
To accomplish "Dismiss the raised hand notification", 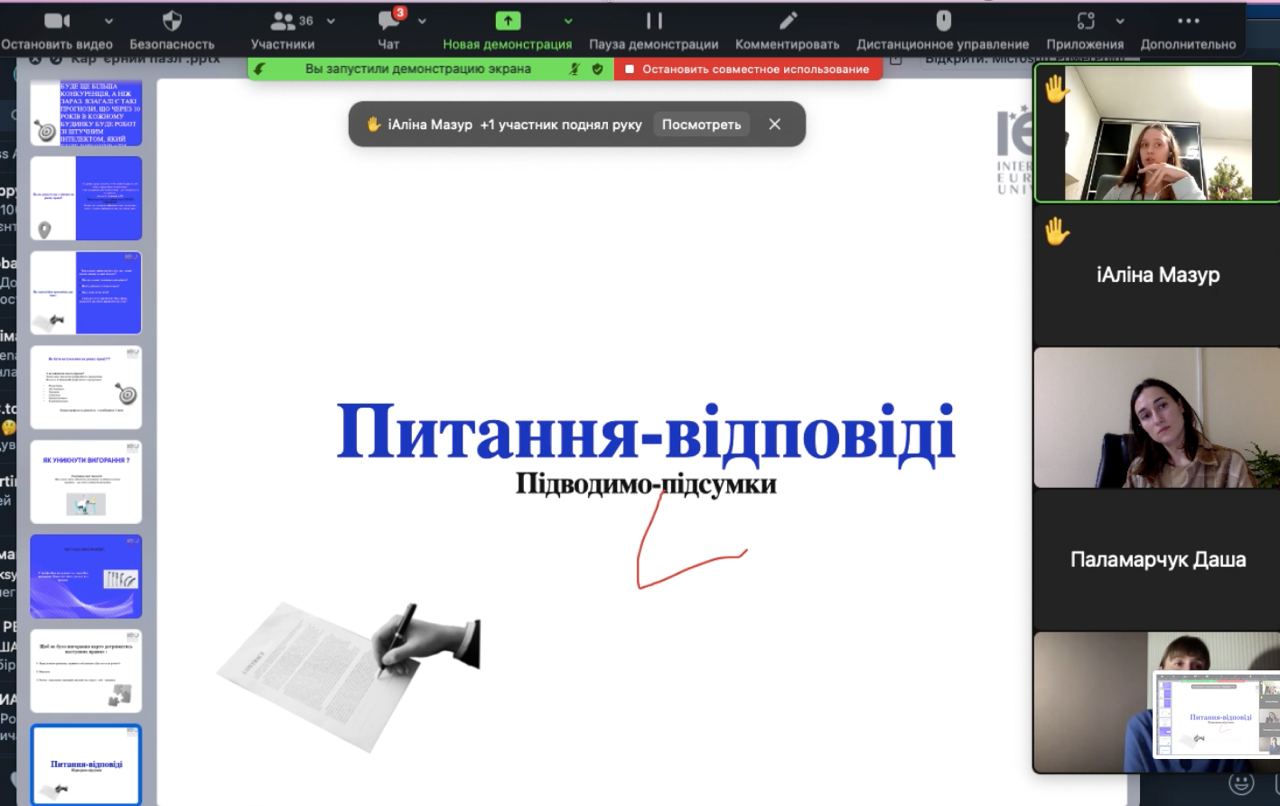I will pos(774,124).
